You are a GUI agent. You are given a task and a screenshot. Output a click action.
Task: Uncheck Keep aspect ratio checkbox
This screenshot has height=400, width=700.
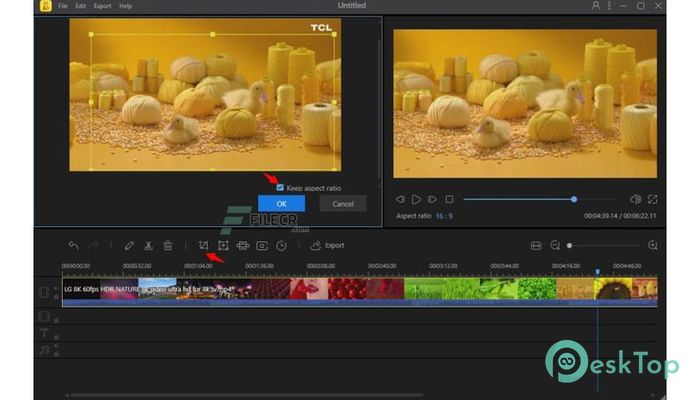point(280,188)
